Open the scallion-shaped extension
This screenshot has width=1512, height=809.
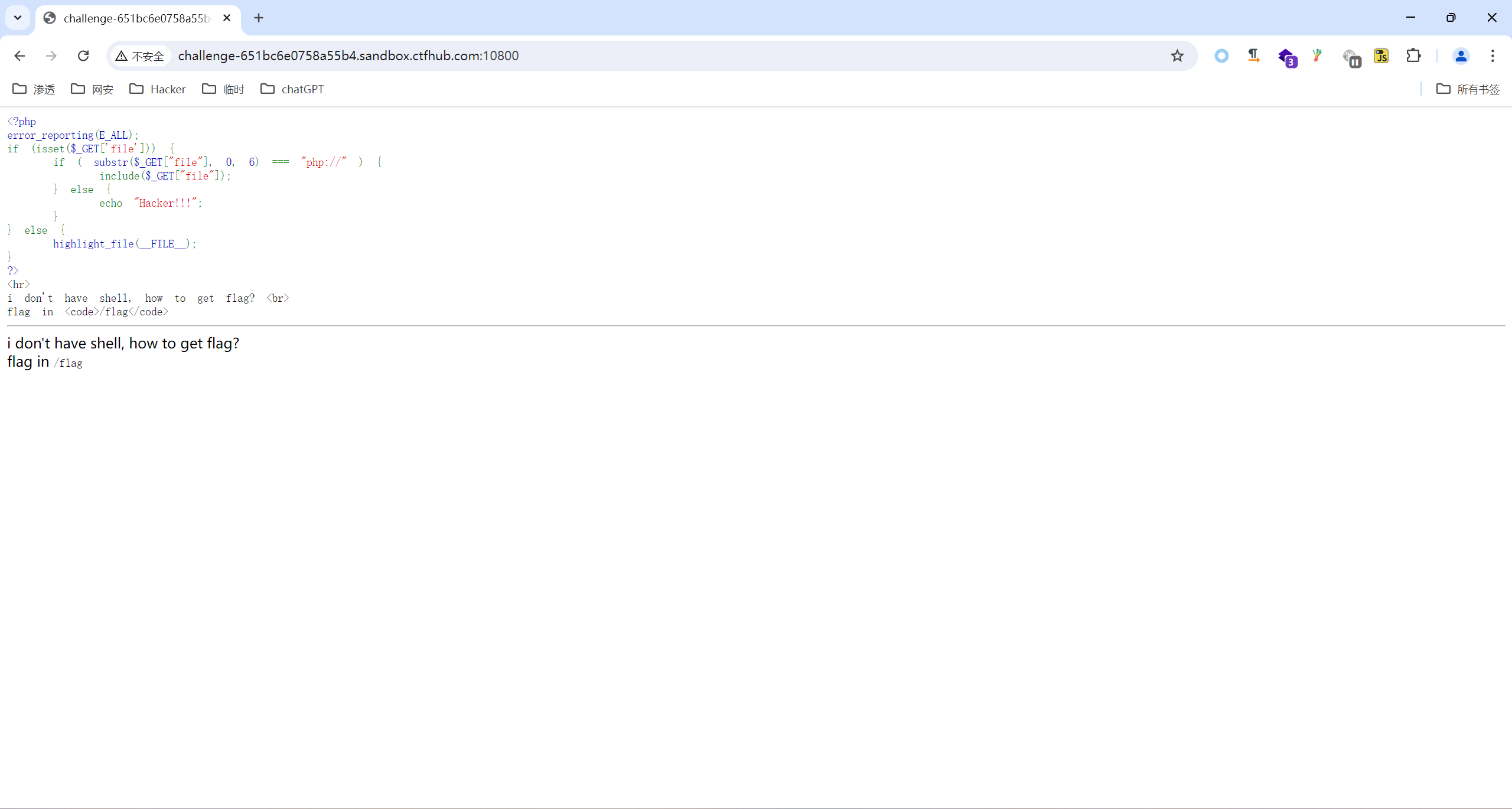[1318, 56]
